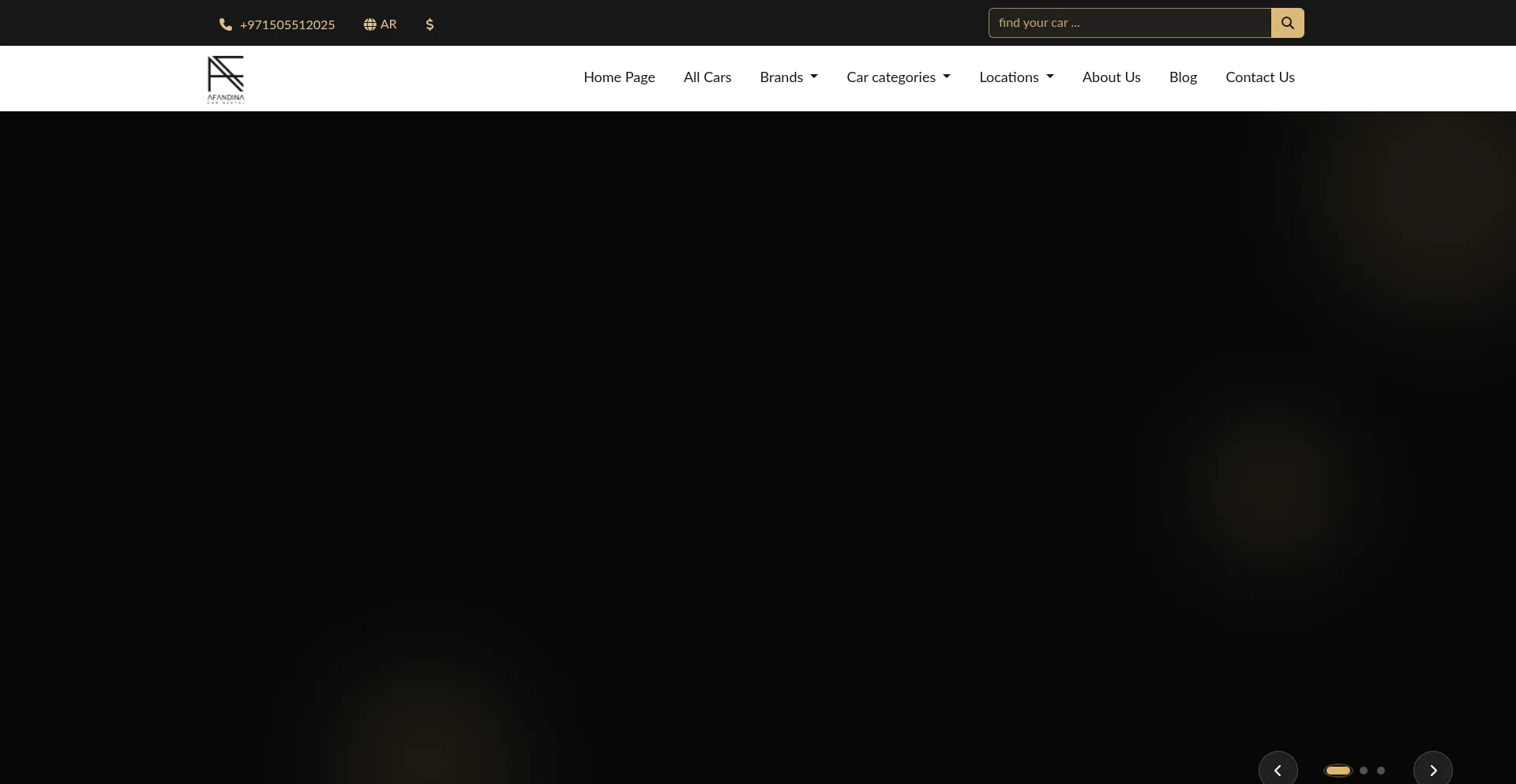Click the dollar currency icon
Image resolution: width=1516 pixels, height=784 pixels.
tap(430, 24)
